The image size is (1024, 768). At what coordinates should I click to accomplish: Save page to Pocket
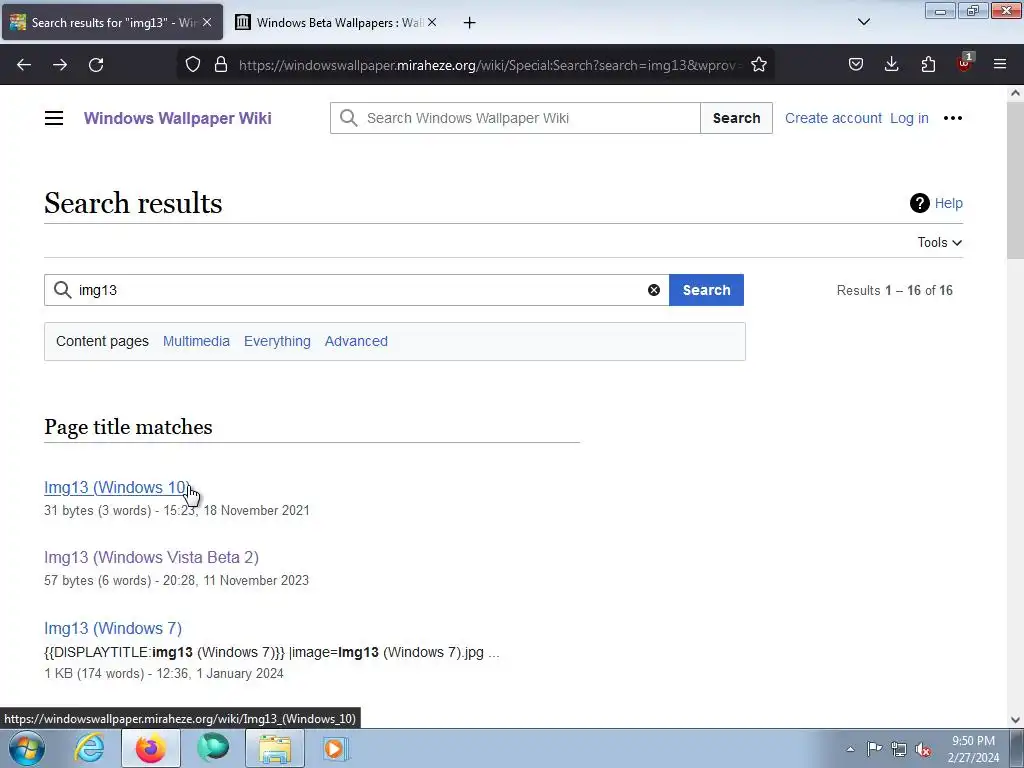tap(856, 65)
